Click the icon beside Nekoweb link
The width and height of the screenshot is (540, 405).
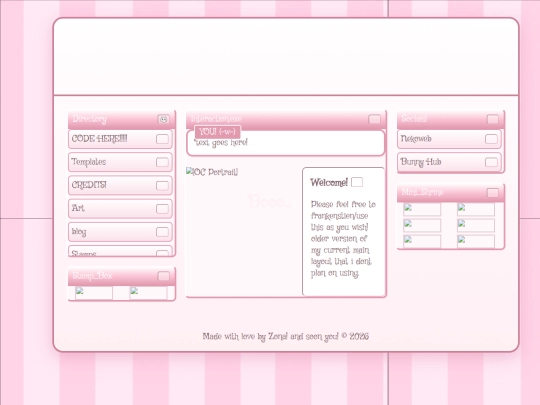(491, 139)
